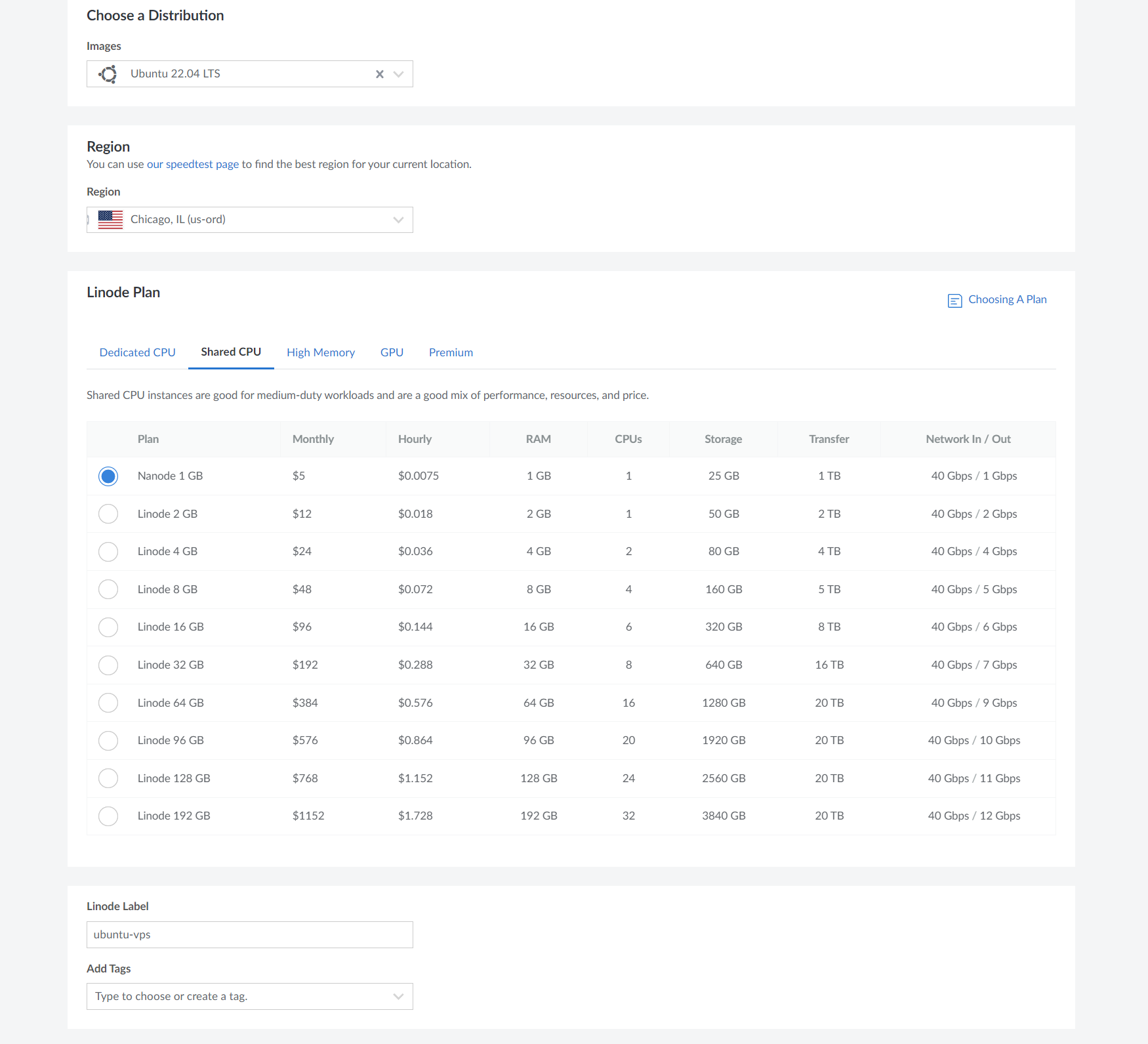This screenshot has height=1044, width=1148.
Task: Click the Ubuntu logo icon in Images field
Action: coord(108,74)
